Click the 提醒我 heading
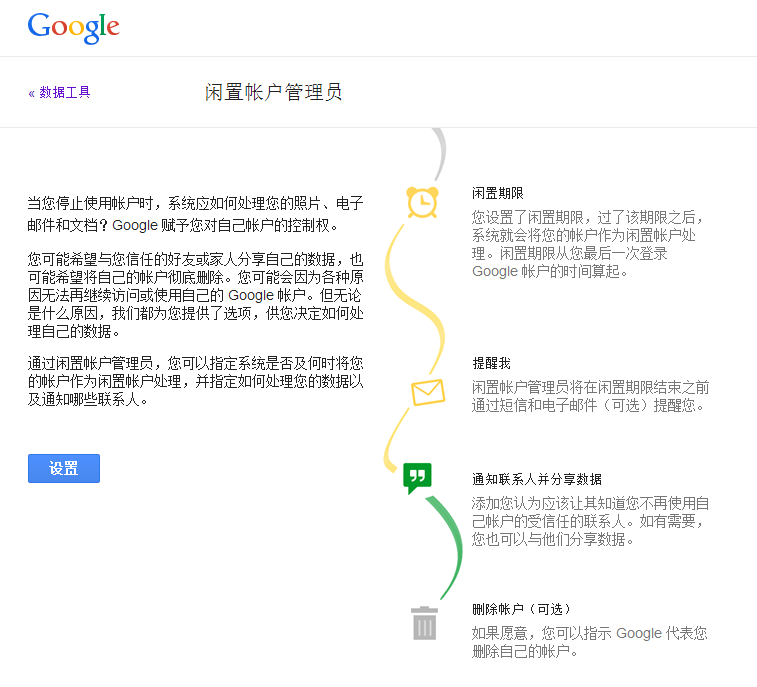757x687 pixels. [x=491, y=363]
